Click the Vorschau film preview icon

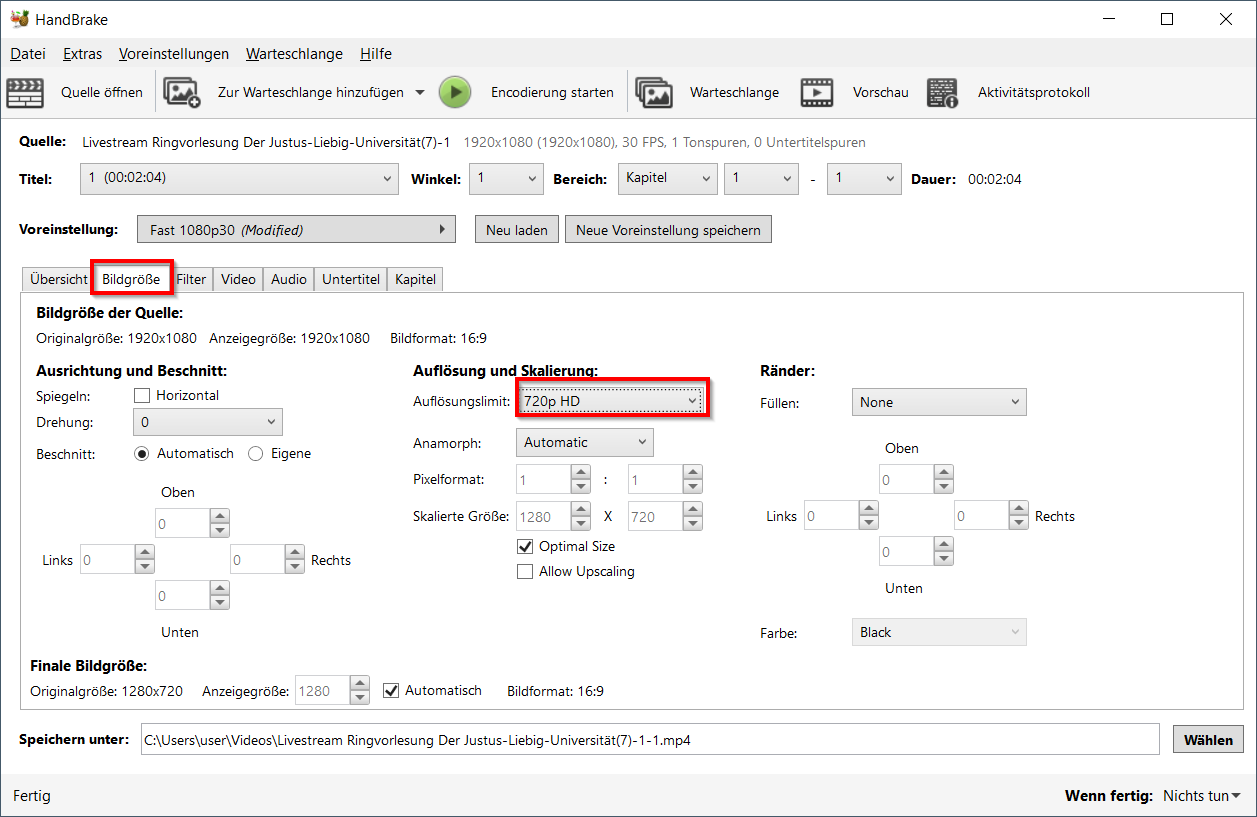817,93
